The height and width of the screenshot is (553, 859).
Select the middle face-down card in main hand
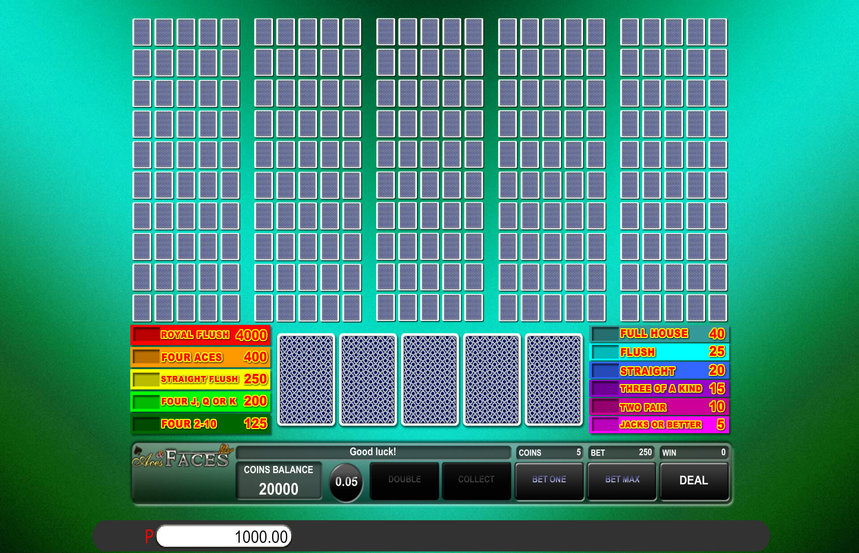coord(430,380)
